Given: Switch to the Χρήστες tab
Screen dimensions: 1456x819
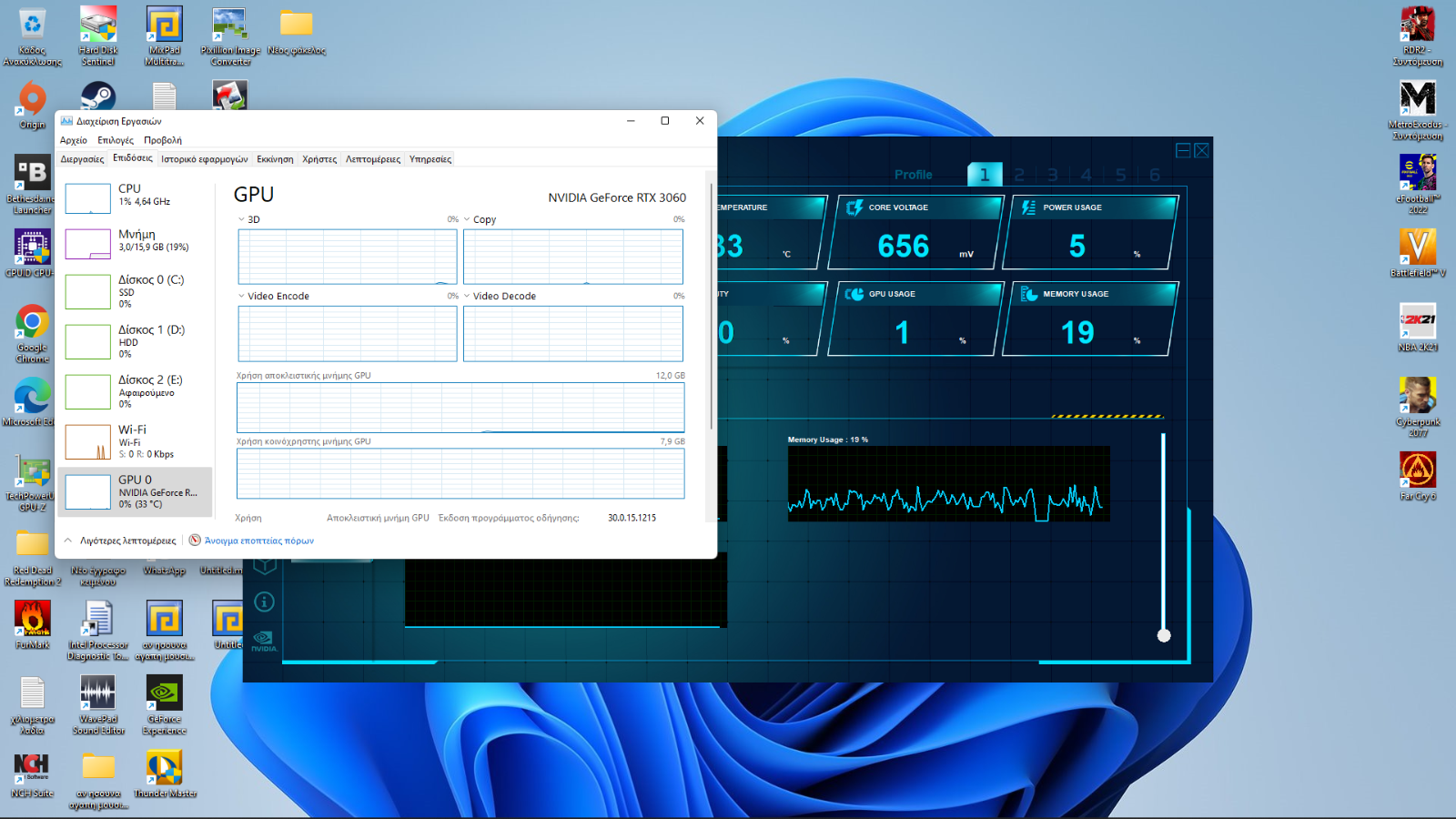Looking at the screenshot, I should click(x=319, y=159).
